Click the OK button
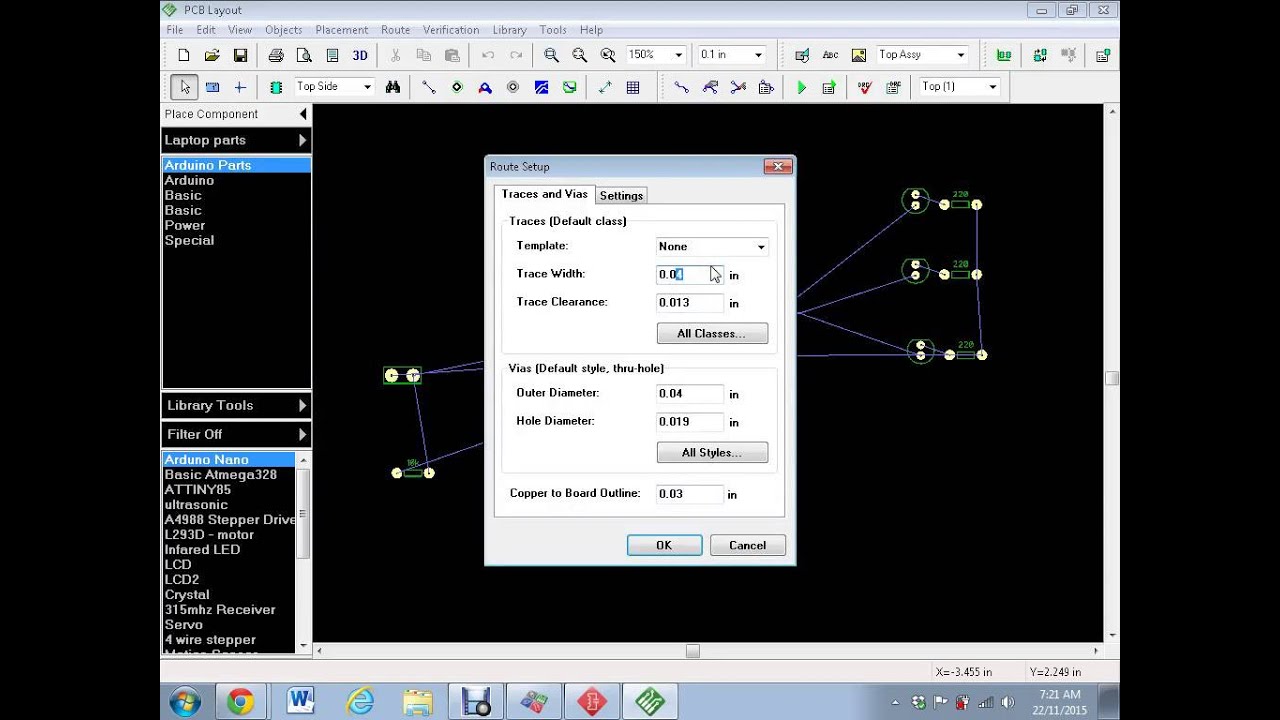 click(x=664, y=545)
